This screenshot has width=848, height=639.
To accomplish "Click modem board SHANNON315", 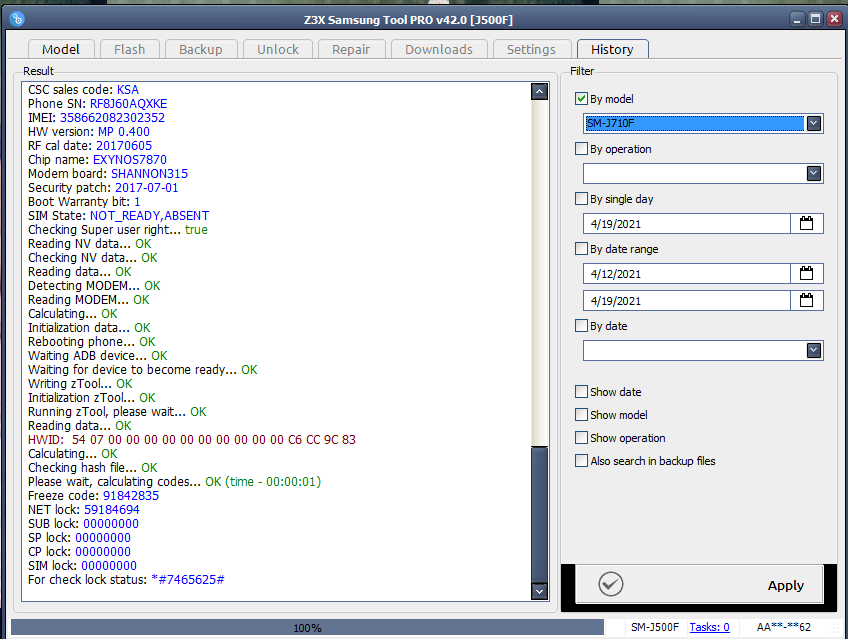I will point(149,174).
